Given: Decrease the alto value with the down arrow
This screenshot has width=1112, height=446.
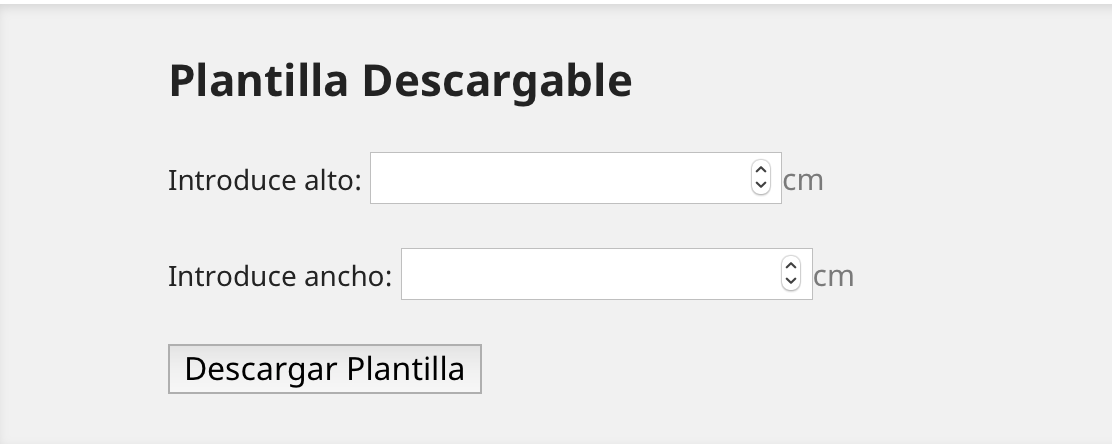Looking at the screenshot, I should tap(760, 185).
